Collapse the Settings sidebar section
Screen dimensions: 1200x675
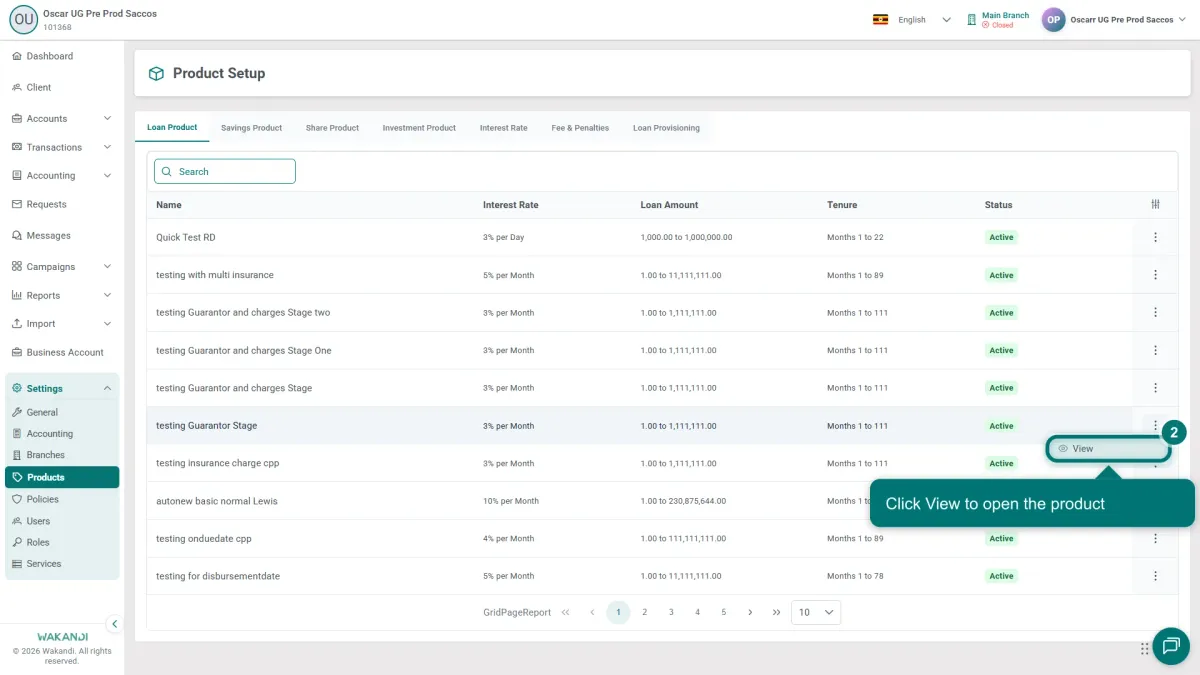pyautogui.click(x=60, y=388)
